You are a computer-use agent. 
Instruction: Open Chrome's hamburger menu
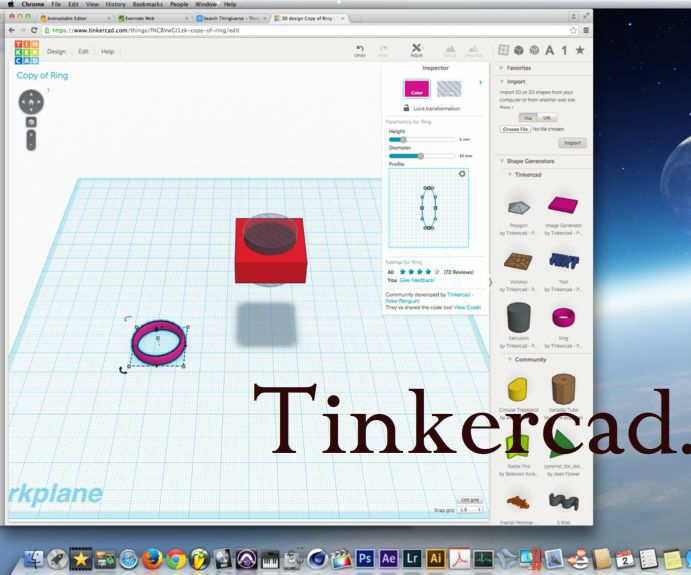[x=586, y=30]
